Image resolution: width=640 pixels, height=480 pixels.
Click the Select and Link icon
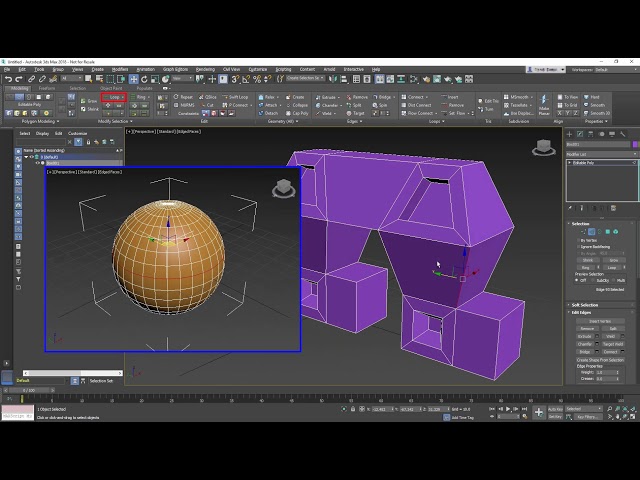pyautogui.click(x=31, y=79)
